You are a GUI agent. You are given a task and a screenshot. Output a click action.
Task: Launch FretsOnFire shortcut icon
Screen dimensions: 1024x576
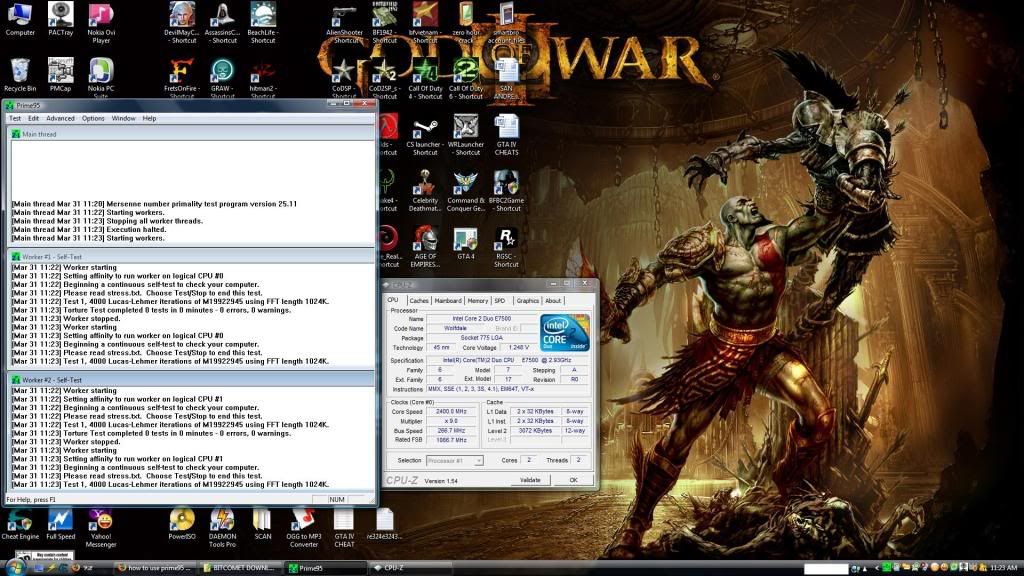181,78
